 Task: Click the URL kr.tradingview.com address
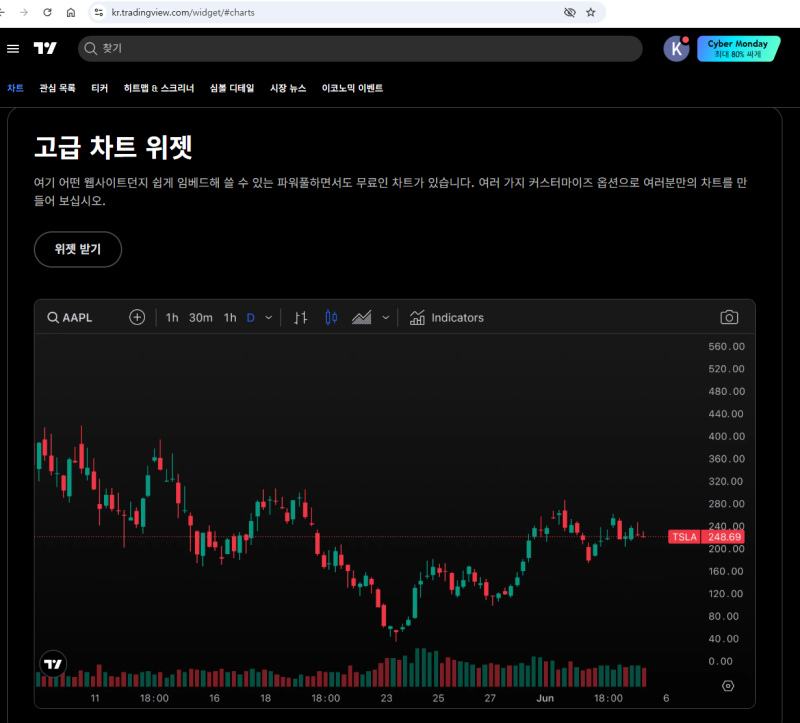point(183,12)
